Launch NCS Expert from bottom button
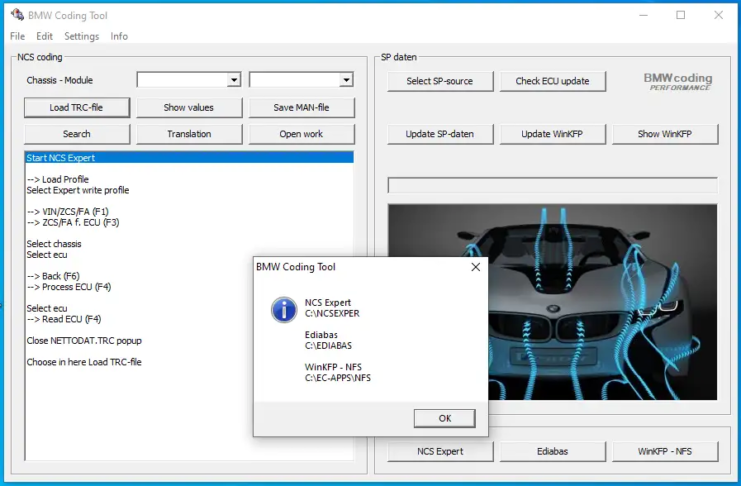Screen dimensions: 741x486 coord(440,451)
